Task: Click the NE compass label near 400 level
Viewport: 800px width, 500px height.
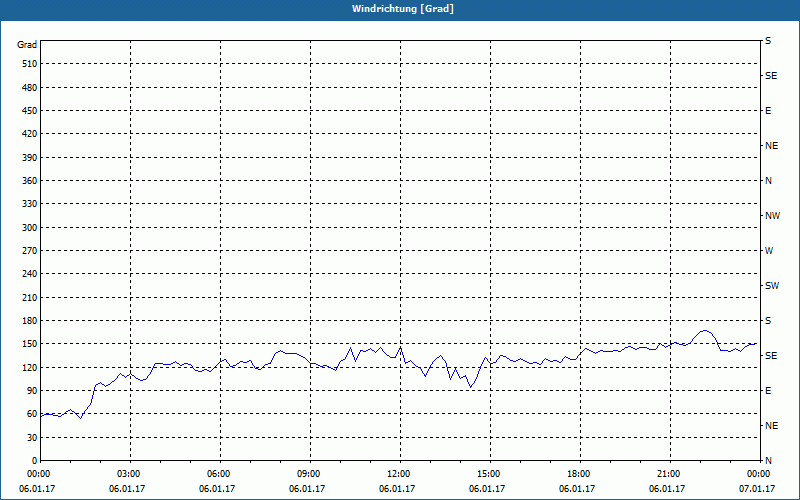Action: tap(772, 146)
